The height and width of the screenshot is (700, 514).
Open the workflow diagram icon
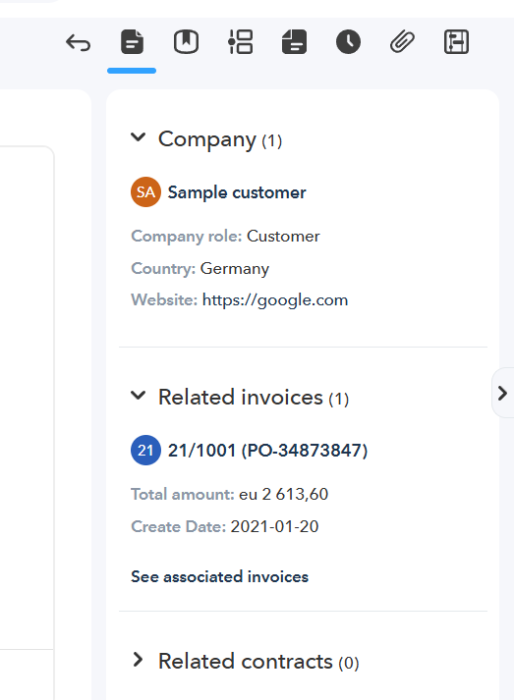[456, 42]
